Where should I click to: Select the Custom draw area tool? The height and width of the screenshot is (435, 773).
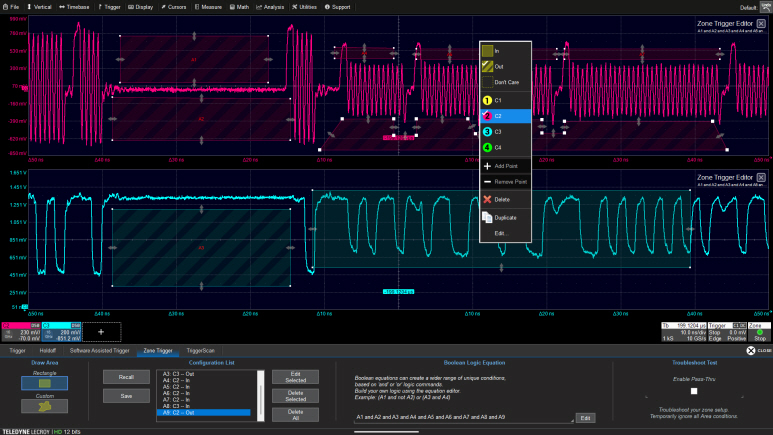click(x=44, y=406)
